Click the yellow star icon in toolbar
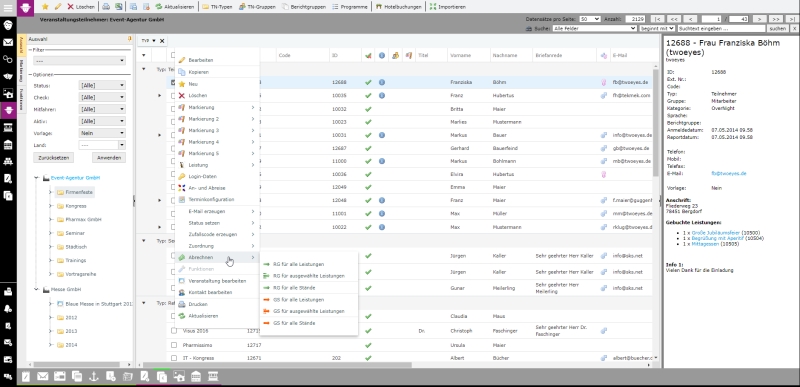The width and height of the screenshot is (800, 387). coord(45,7)
